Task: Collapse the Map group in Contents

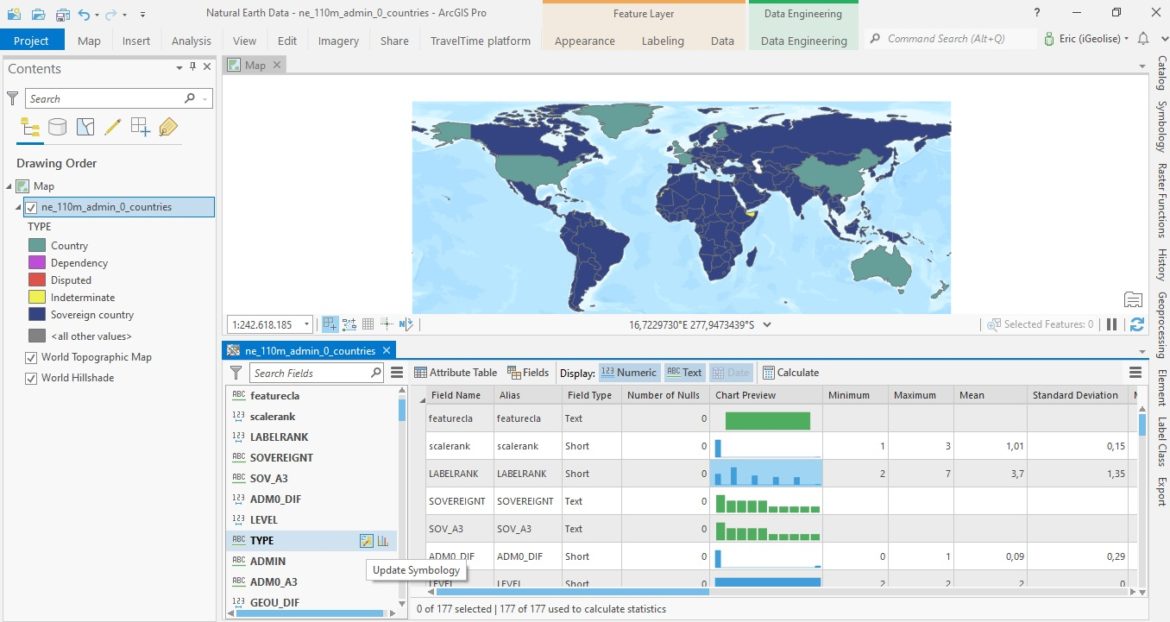Action: (x=10, y=185)
